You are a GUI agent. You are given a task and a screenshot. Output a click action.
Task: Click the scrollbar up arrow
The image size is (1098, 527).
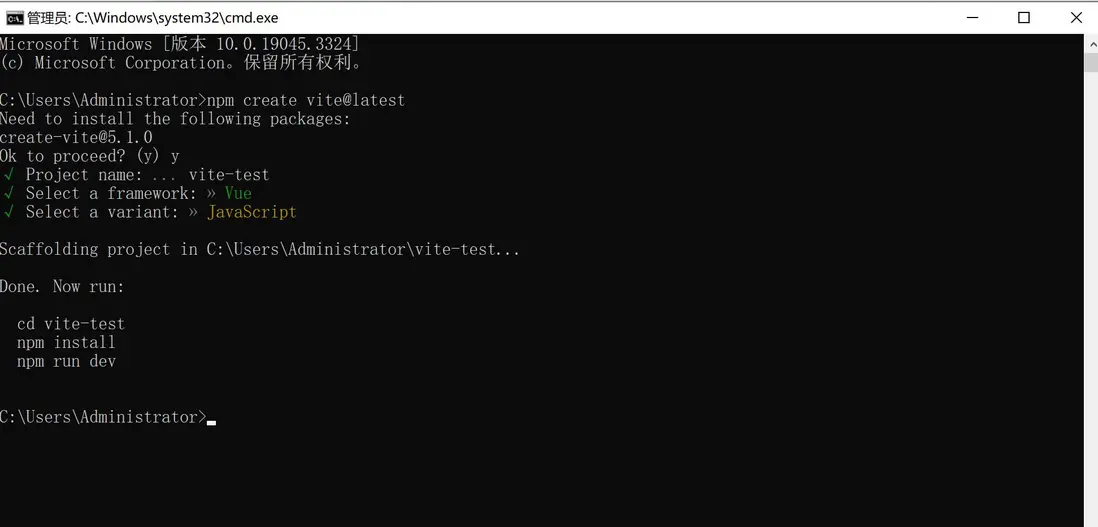pyautogui.click(x=1090, y=42)
